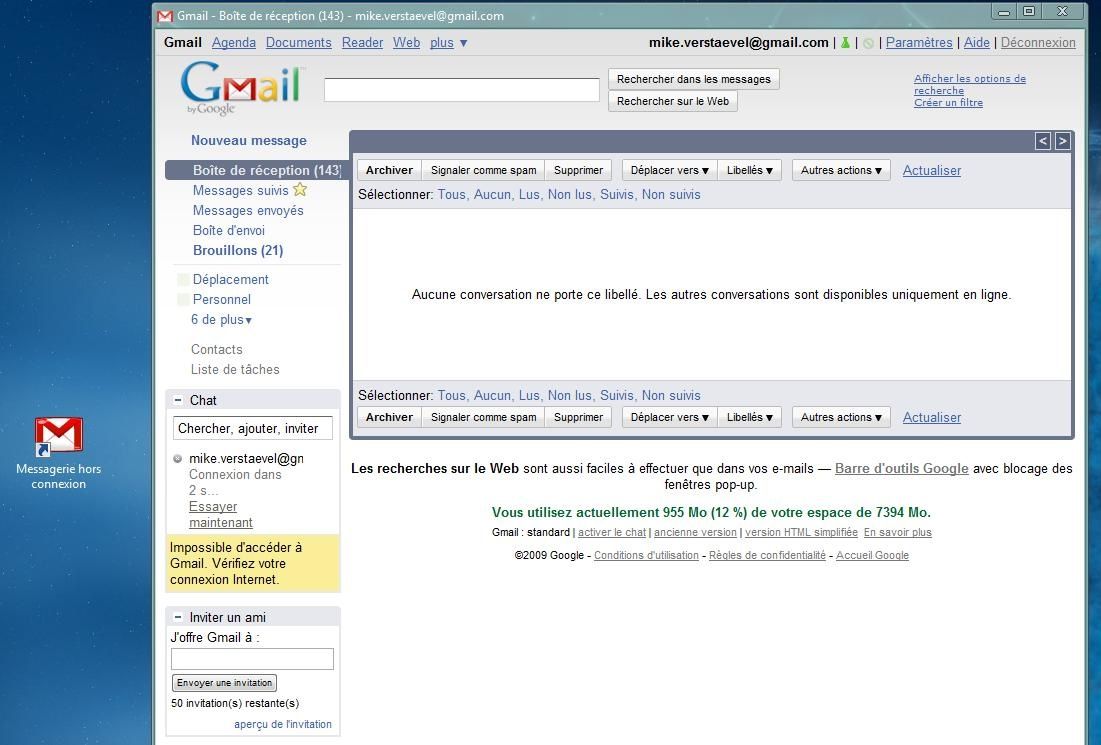Click Essayer maintenant in the chat panel

(220, 515)
